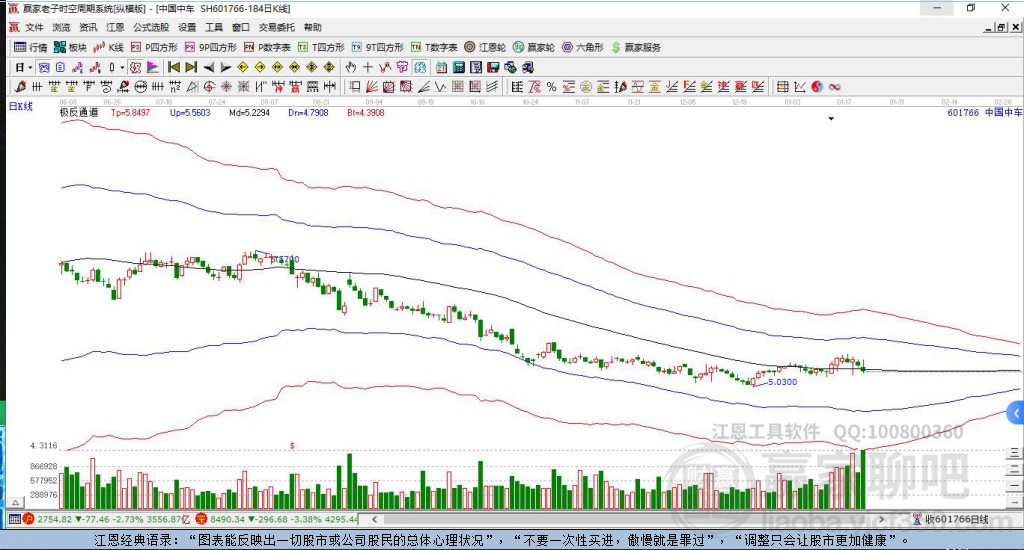This screenshot has height=550, width=1024.
Task: Click the 5.0300 price annotation
Action: coord(782,382)
